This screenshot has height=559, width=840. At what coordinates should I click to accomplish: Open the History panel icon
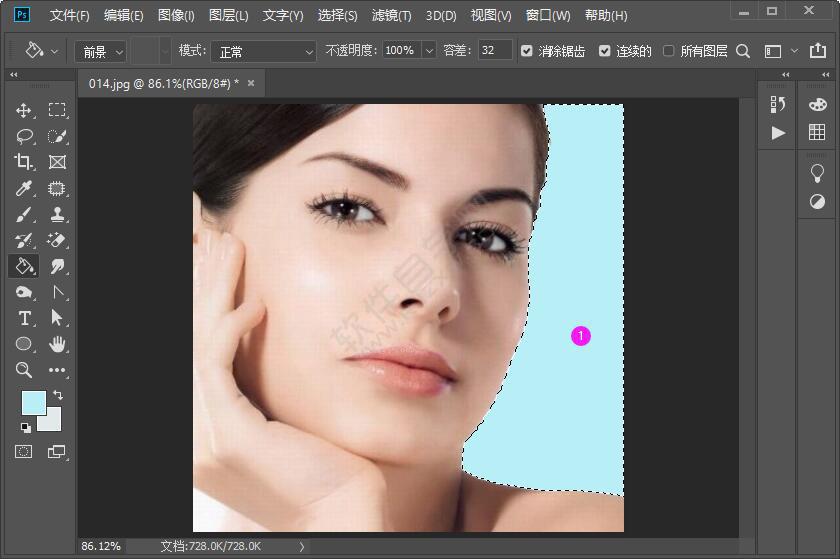coord(778,104)
